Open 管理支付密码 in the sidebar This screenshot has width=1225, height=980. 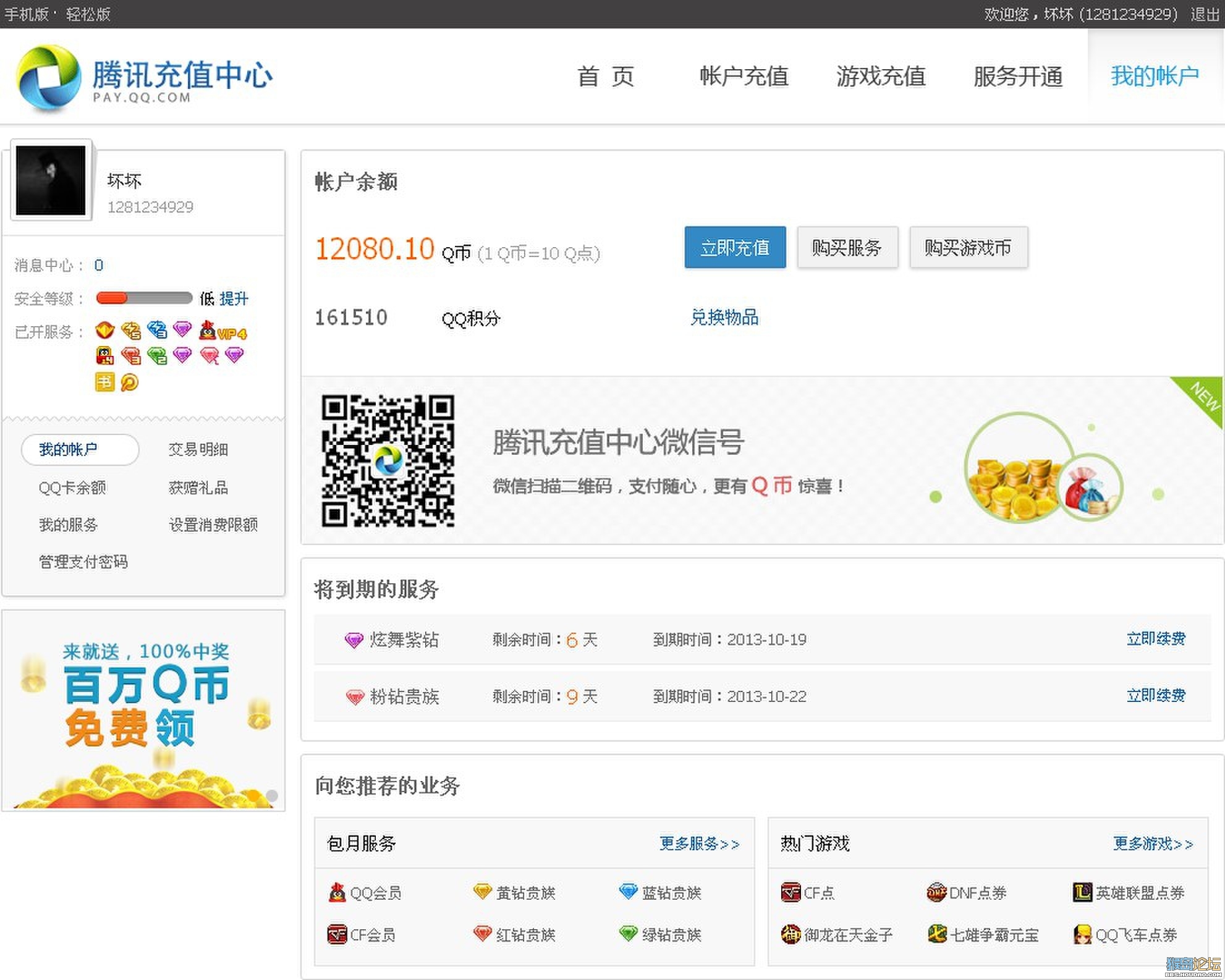coord(83,562)
